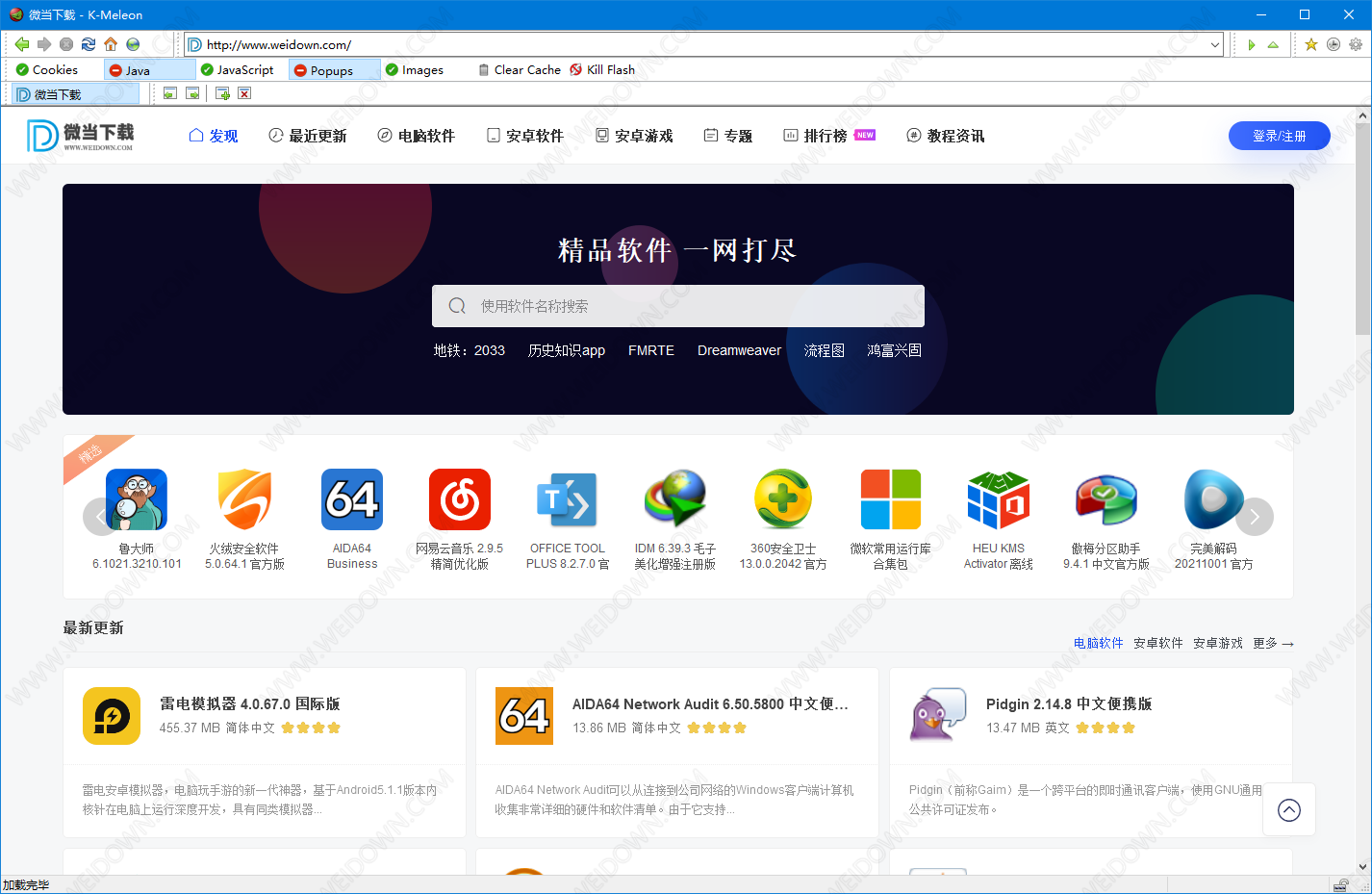This screenshot has height=894, width=1372.
Task: Click the Pidgin purple bird icon
Action: pyautogui.click(x=938, y=715)
